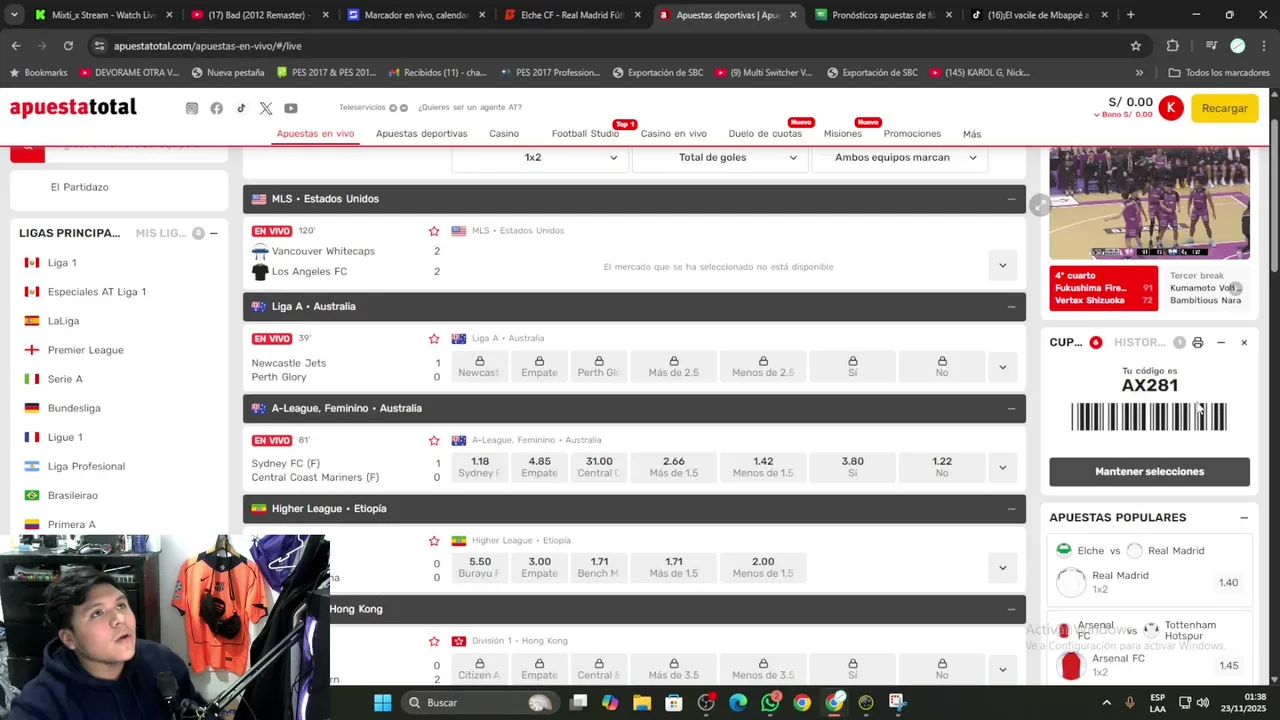This screenshot has height=720, width=1280.
Task: Select Burayu odds 5.50
Action: click(480, 567)
